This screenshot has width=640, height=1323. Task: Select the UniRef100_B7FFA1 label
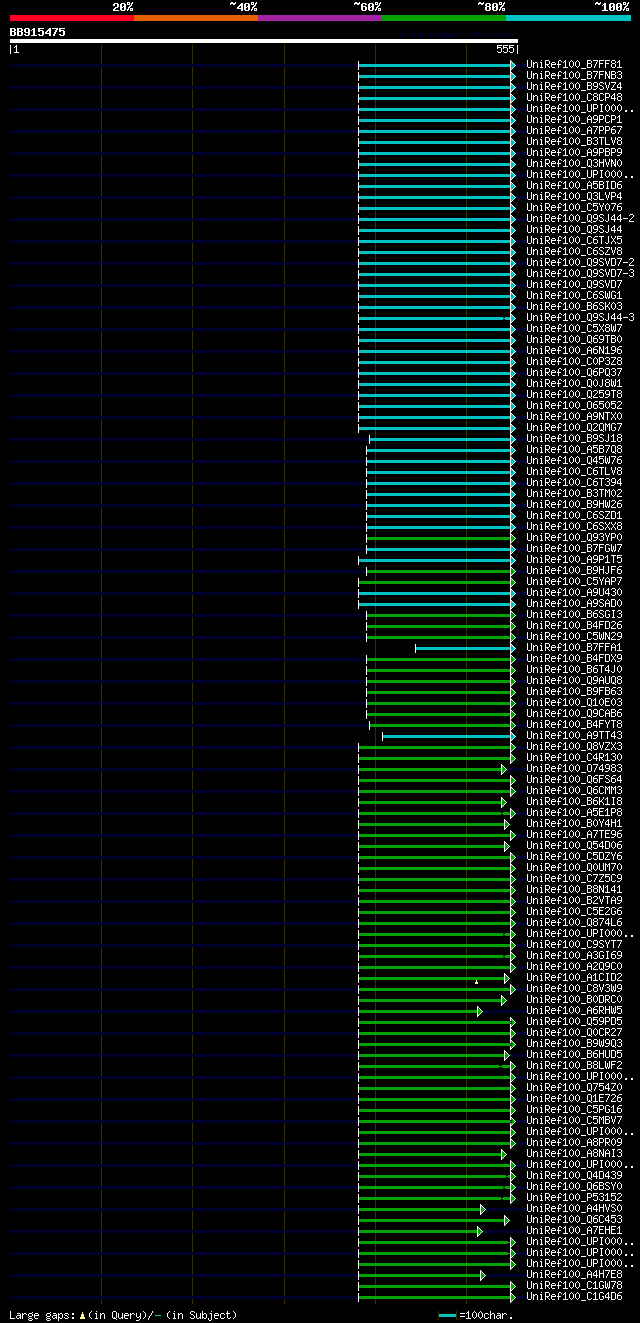point(574,647)
